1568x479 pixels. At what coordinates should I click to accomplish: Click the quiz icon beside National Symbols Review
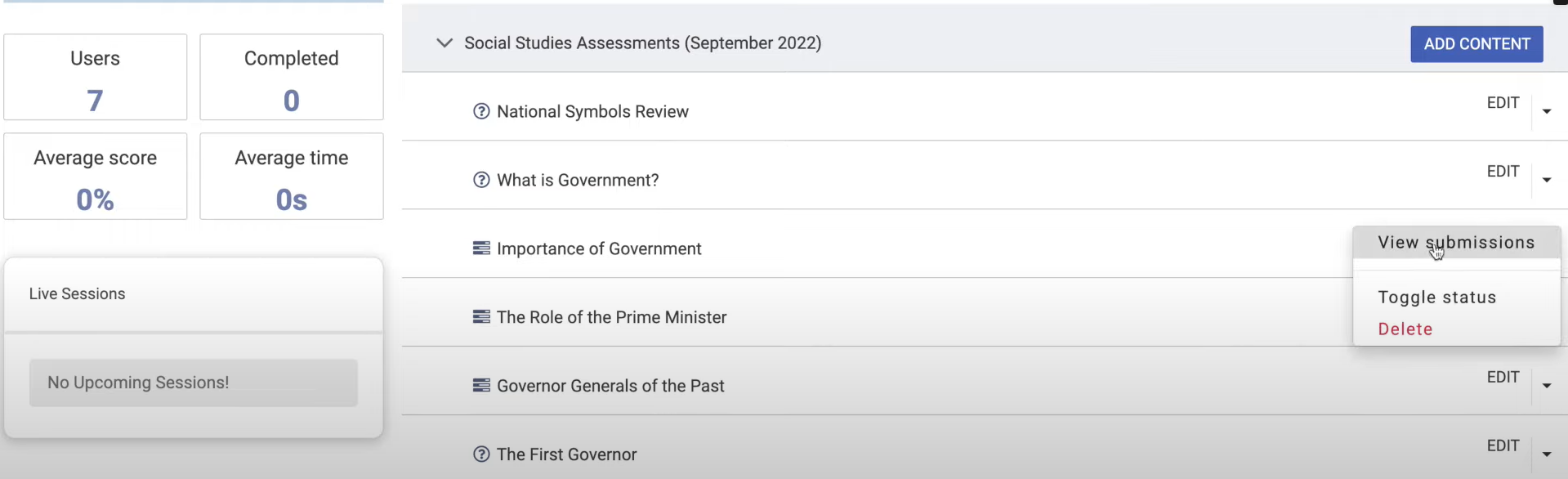pyautogui.click(x=481, y=111)
